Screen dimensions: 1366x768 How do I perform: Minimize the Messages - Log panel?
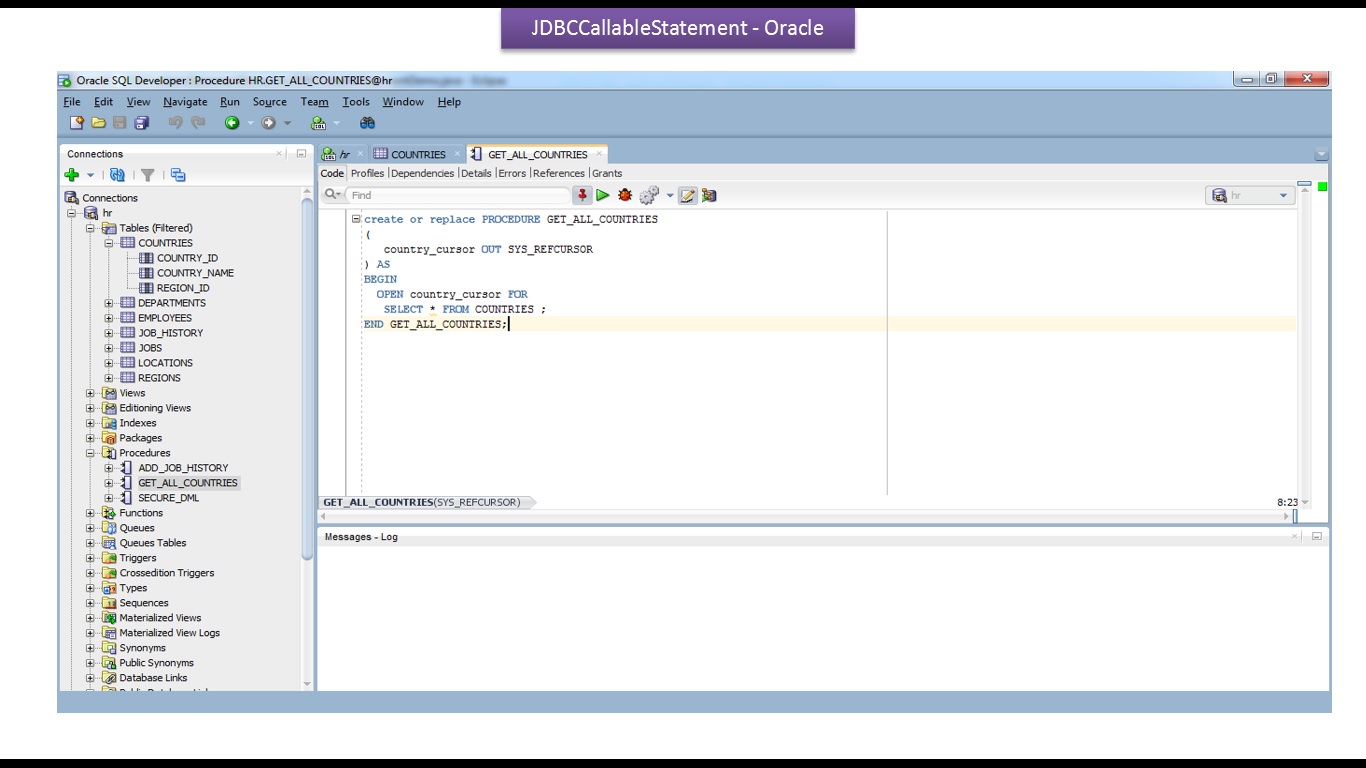click(1317, 537)
